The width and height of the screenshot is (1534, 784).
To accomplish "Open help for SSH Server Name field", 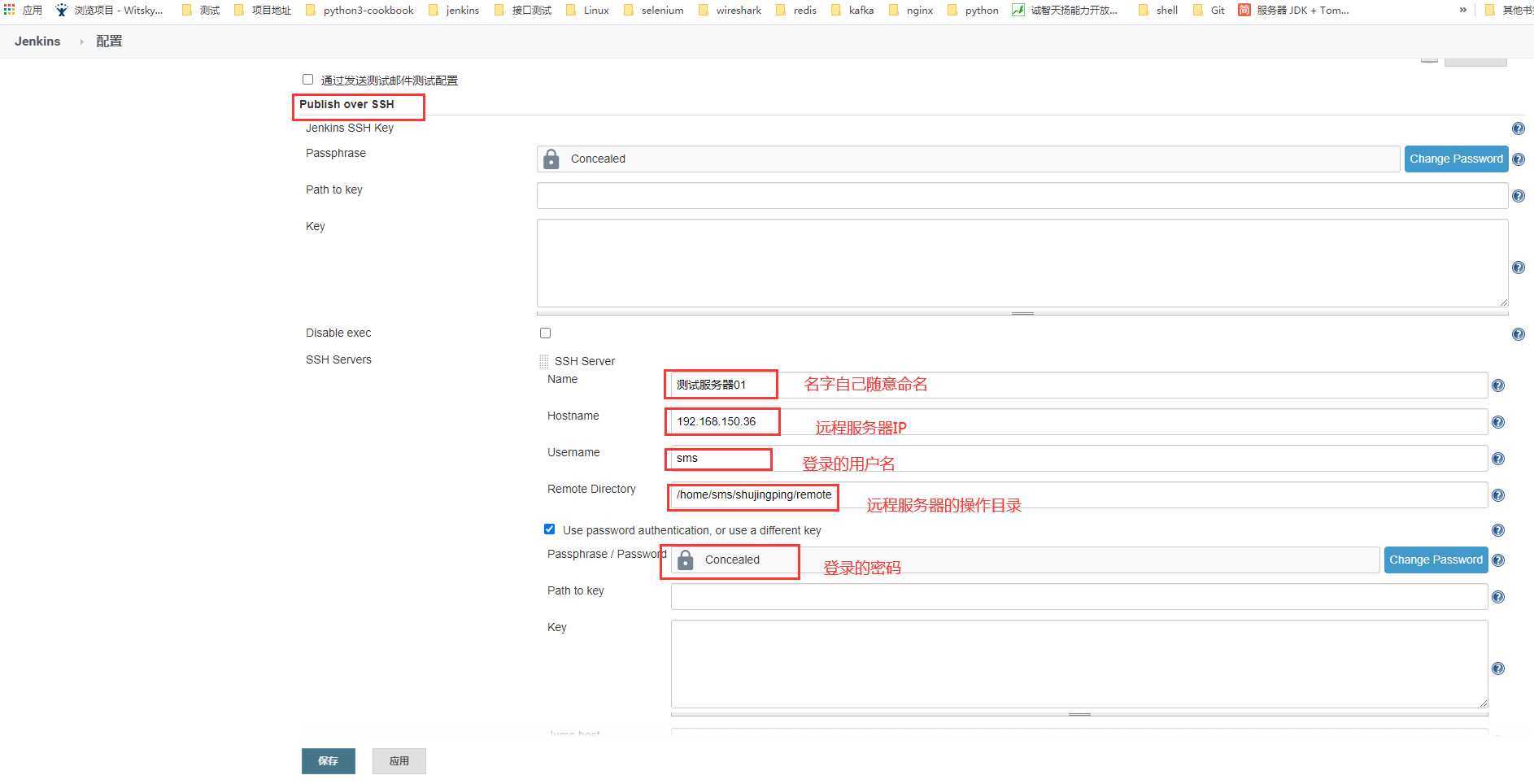I will pyautogui.click(x=1497, y=385).
